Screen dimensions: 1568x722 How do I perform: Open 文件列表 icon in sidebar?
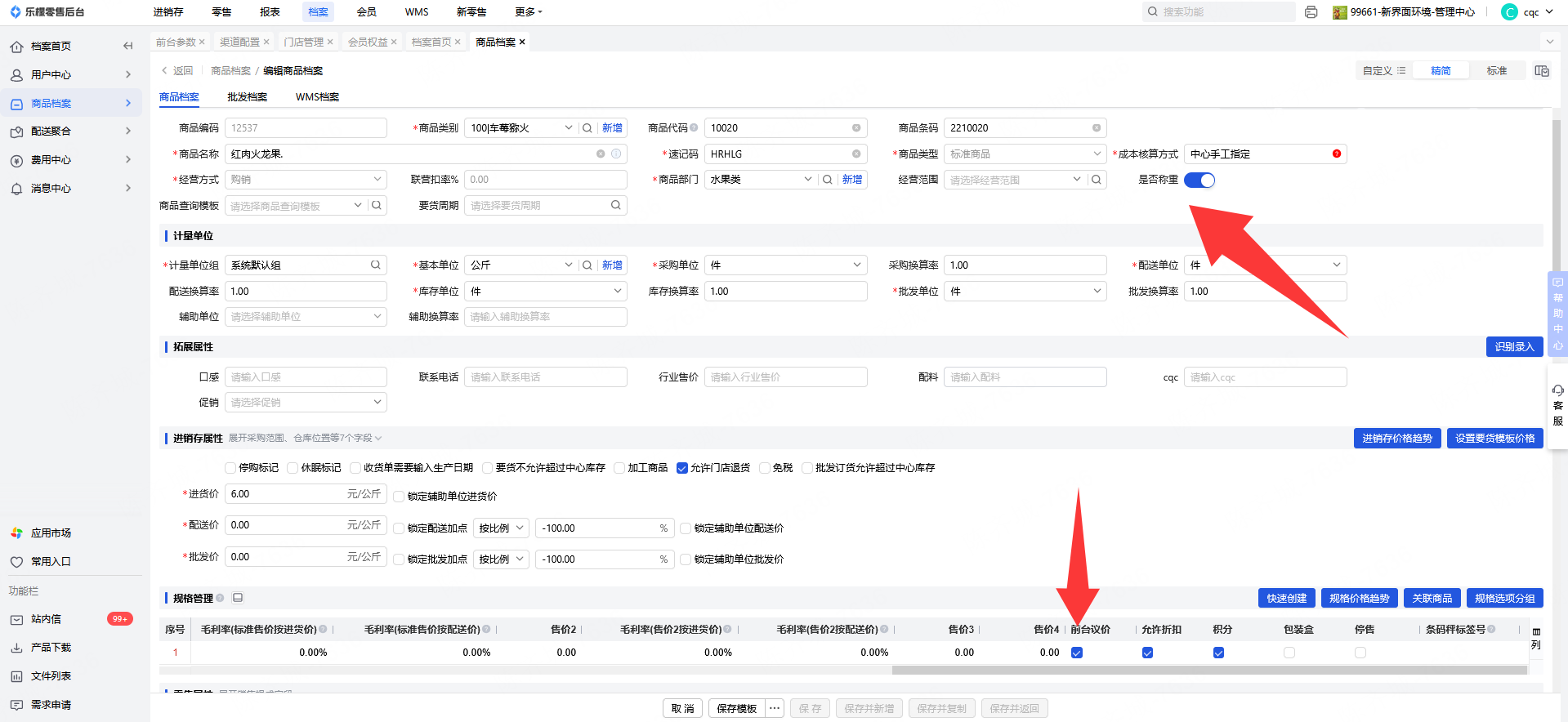16,676
